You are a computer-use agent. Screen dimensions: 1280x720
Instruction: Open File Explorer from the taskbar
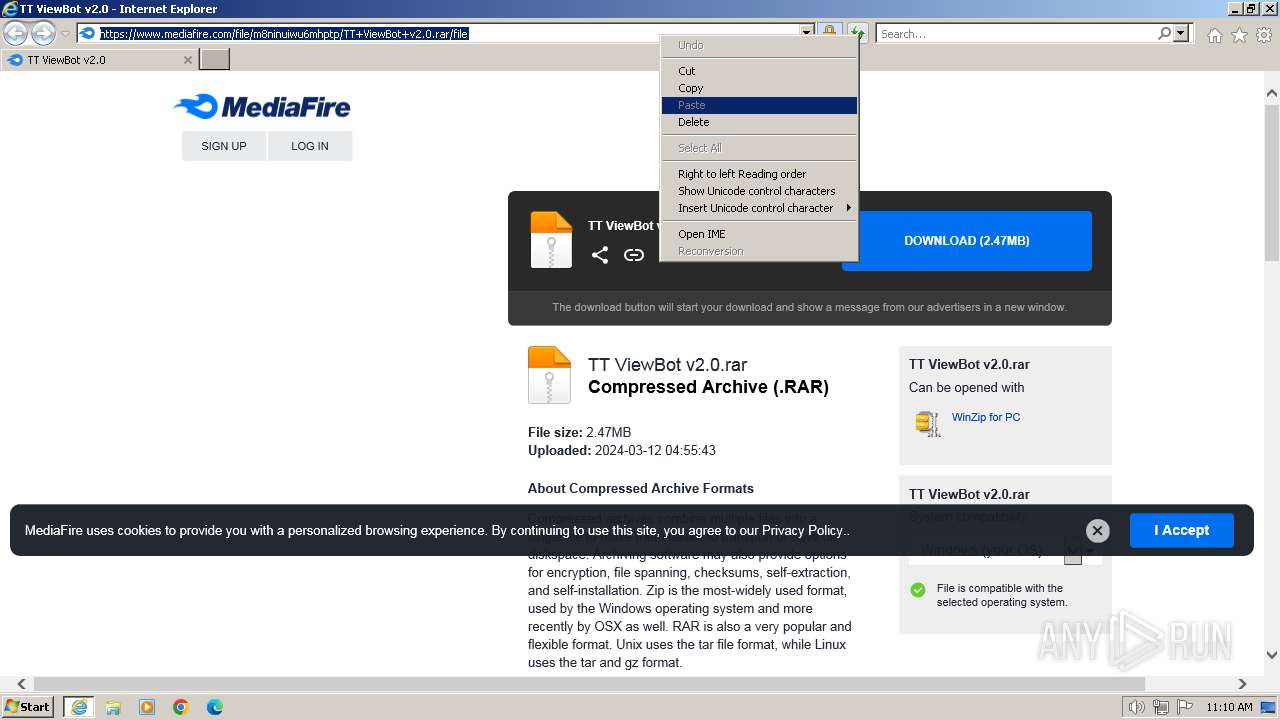[113, 707]
